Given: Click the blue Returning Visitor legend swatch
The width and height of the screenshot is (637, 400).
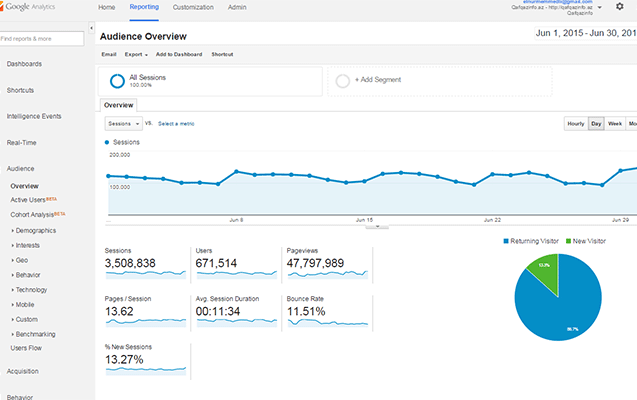Looking at the screenshot, I should coord(506,241).
